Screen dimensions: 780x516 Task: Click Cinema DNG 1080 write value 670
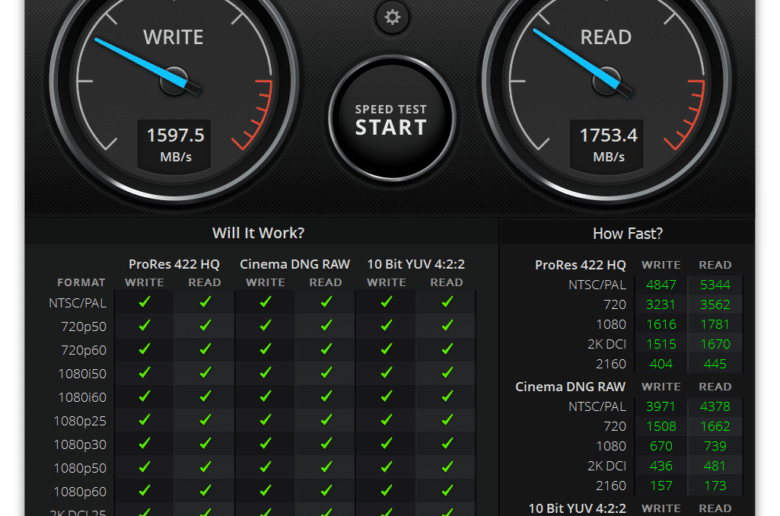[661, 446]
